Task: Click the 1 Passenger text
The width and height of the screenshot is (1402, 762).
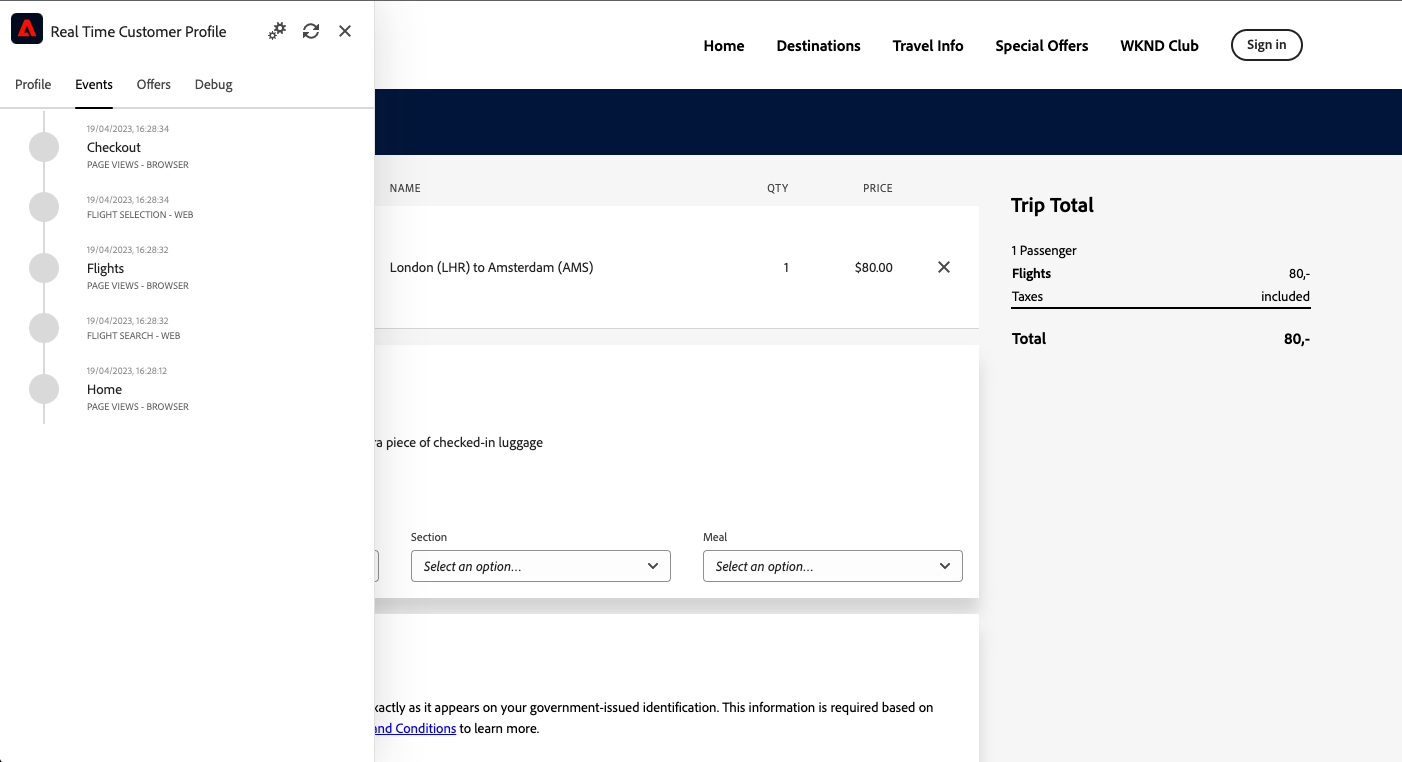Action: coord(1044,250)
